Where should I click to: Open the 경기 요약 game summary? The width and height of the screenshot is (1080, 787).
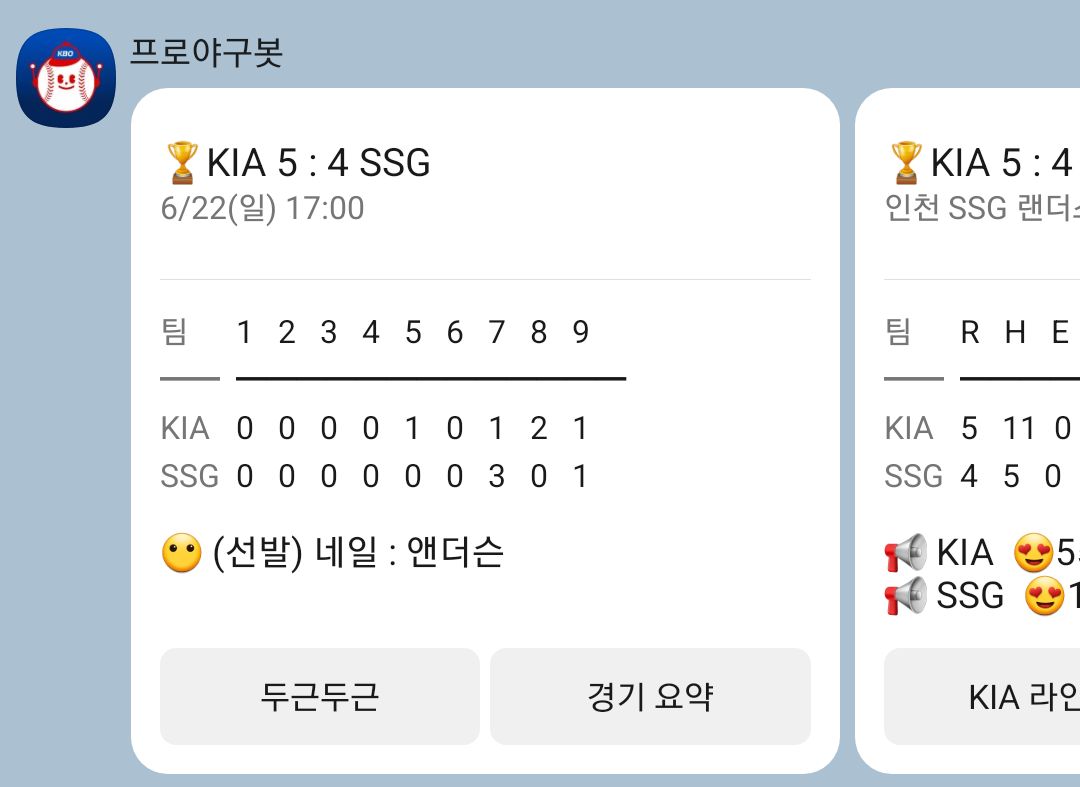650,696
